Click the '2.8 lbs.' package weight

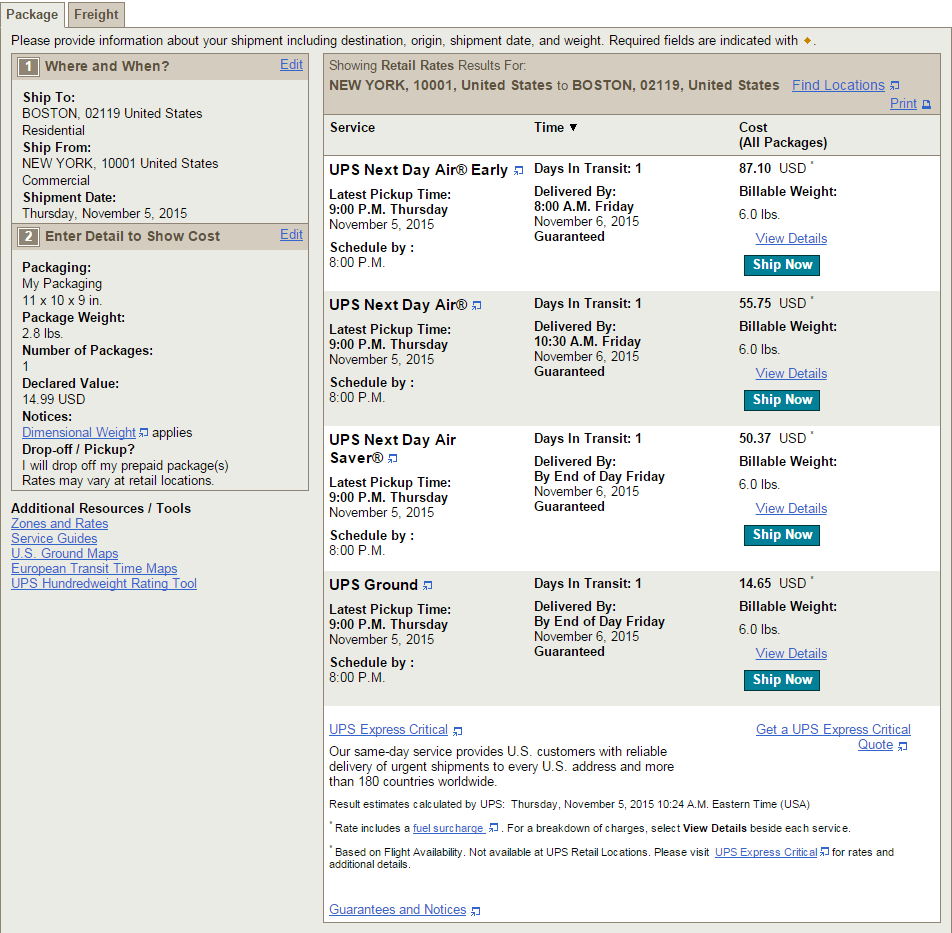pos(42,333)
